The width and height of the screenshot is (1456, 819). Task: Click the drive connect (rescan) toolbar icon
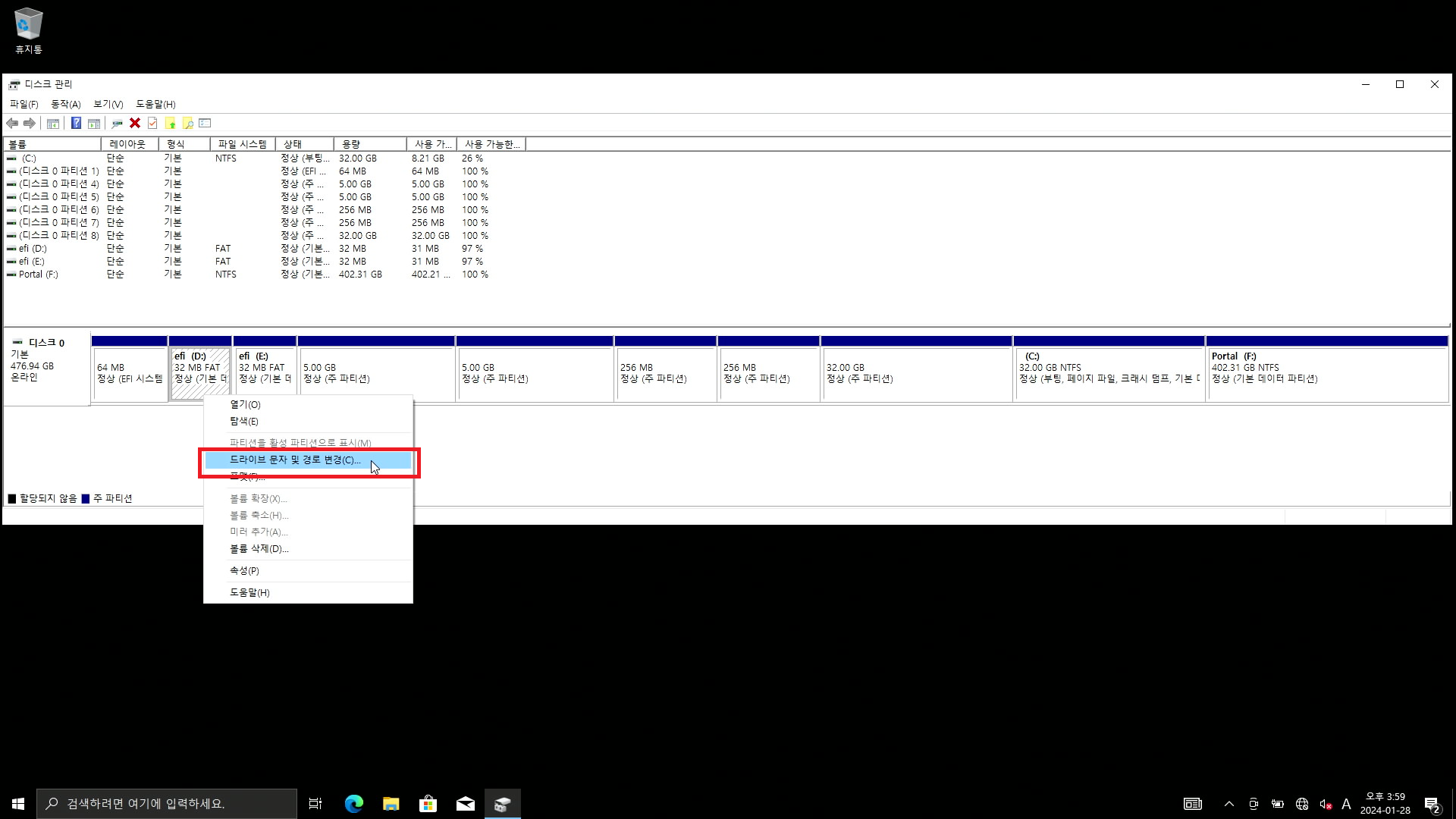pos(117,123)
